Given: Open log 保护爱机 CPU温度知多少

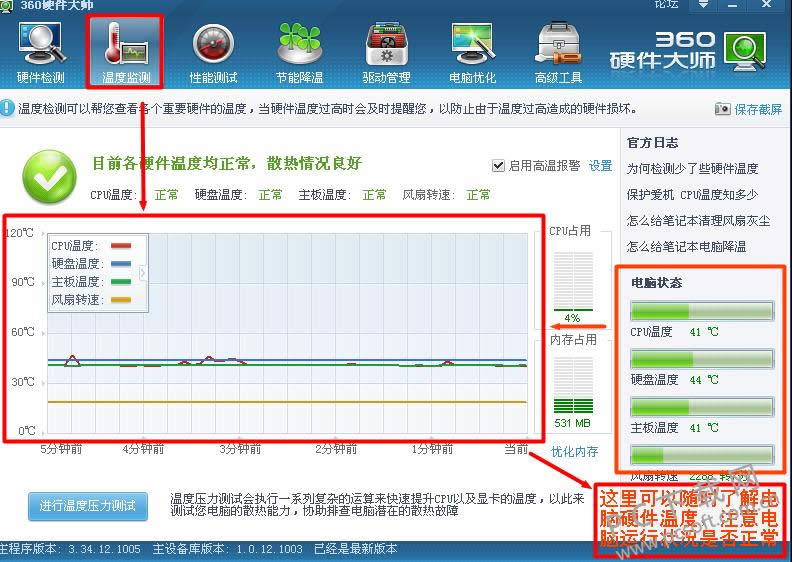Looking at the screenshot, I should (x=692, y=195).
